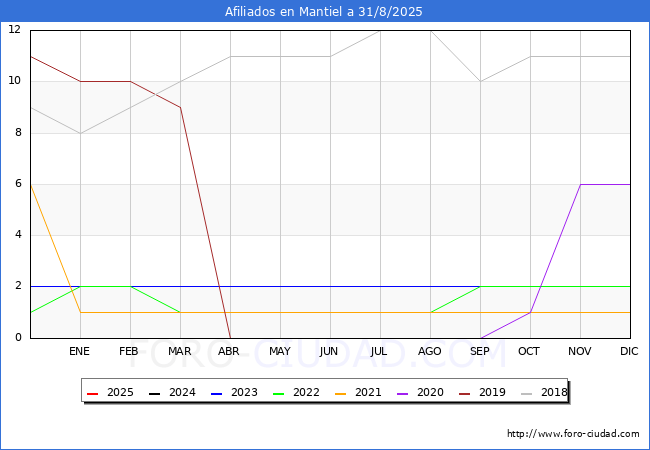Viewport: 650px width, 450px height.
Task: Open the foro-ciudad.com URL link
Action: 573,434
